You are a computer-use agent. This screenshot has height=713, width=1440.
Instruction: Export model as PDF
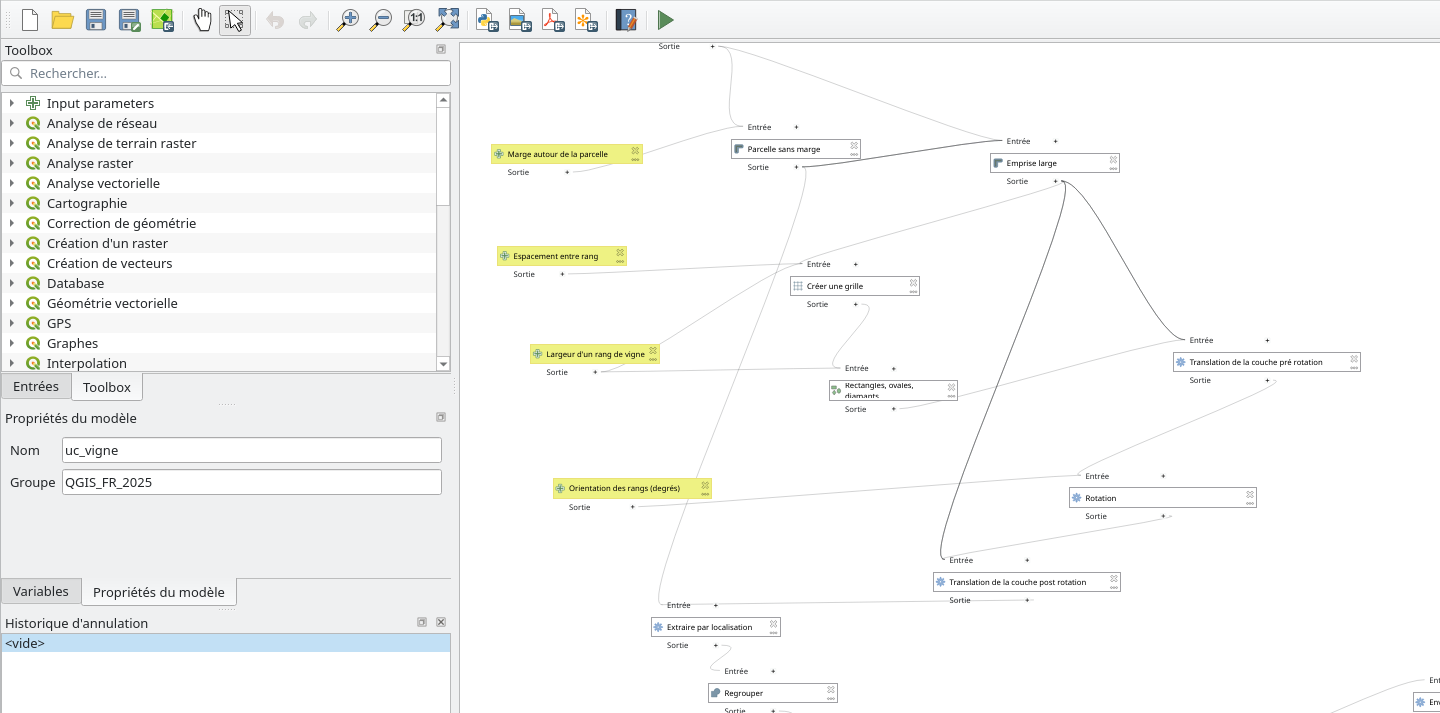[x=554, y=19]
